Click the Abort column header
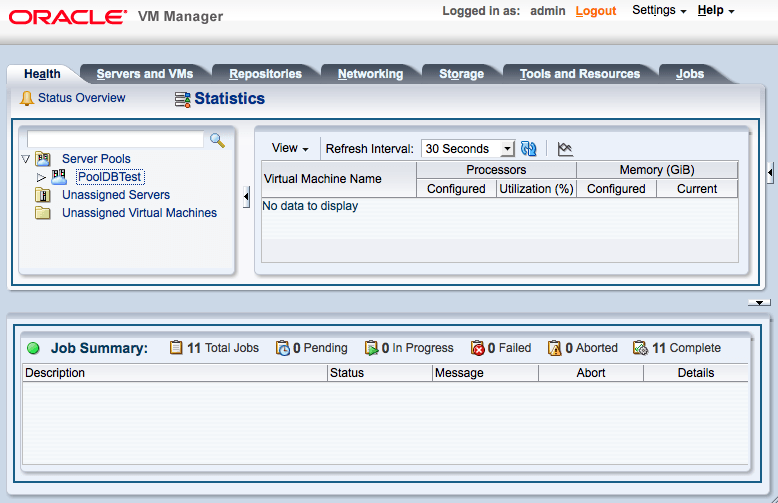This screenshot has height=503, width=778. tap(591, 373)
